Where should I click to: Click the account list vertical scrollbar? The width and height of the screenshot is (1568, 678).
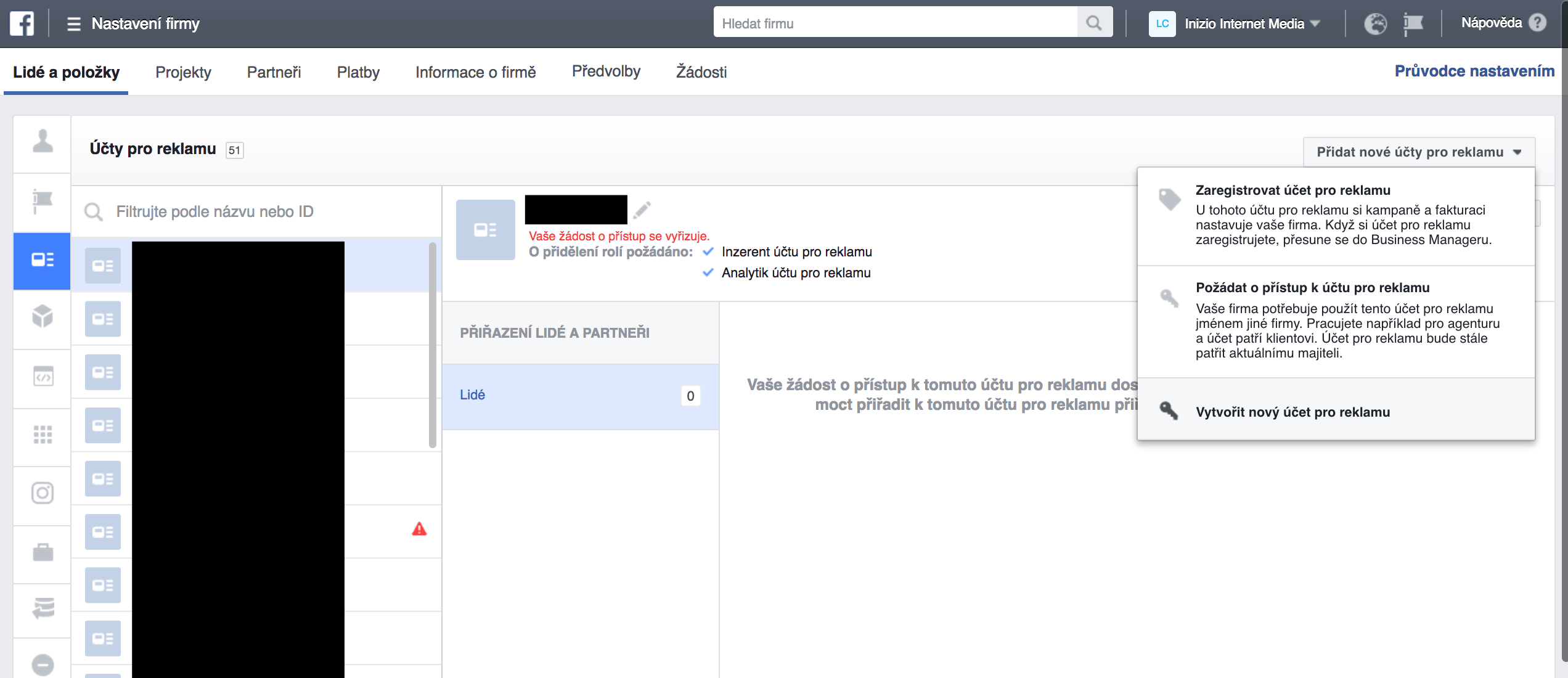pos(433,345)
